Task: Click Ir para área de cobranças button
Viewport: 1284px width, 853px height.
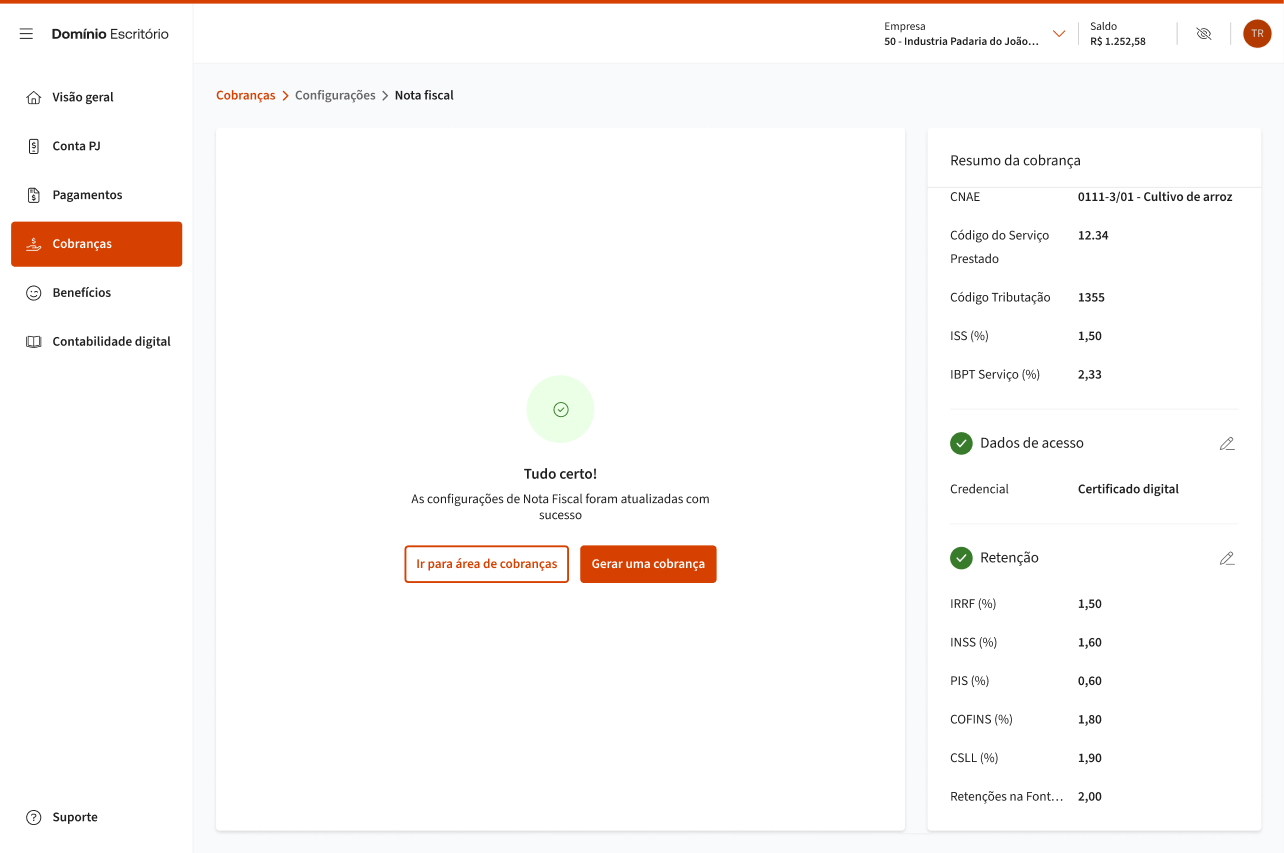Action: click(486, 564)
